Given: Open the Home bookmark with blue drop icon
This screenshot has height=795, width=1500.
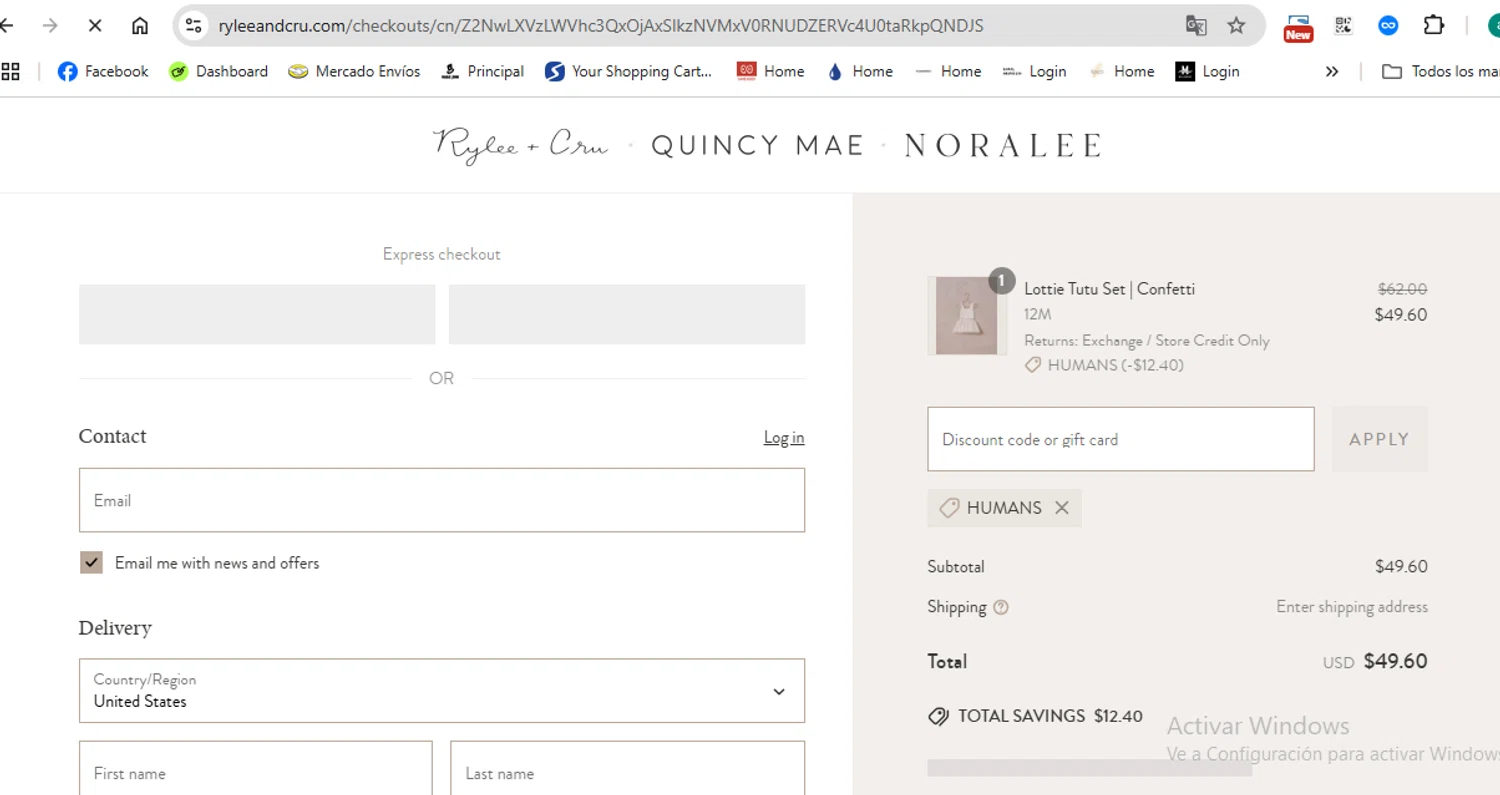Looking at the screenshot, I should tap(859, 71).
